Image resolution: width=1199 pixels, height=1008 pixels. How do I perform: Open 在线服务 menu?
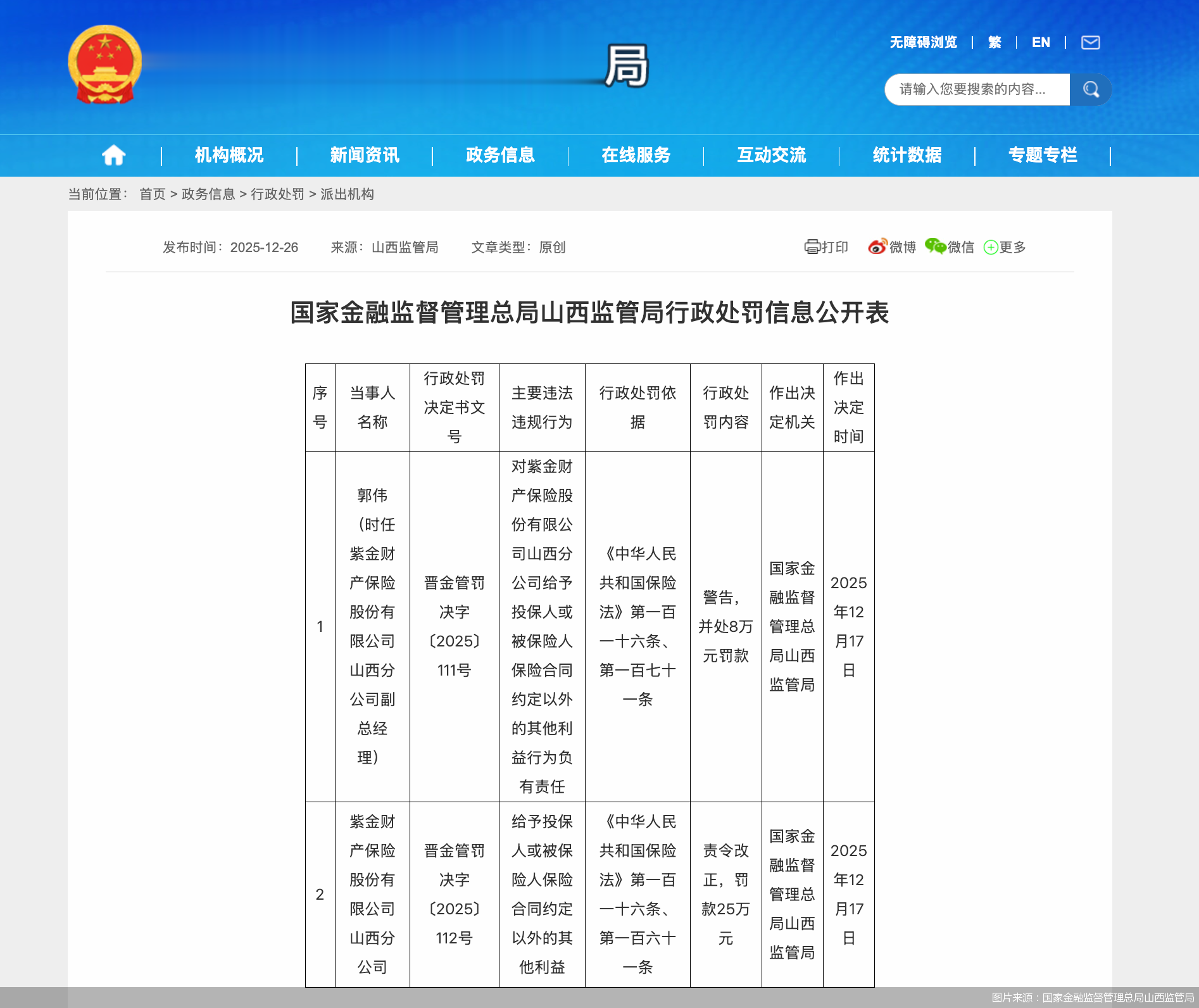pos(636,155)
